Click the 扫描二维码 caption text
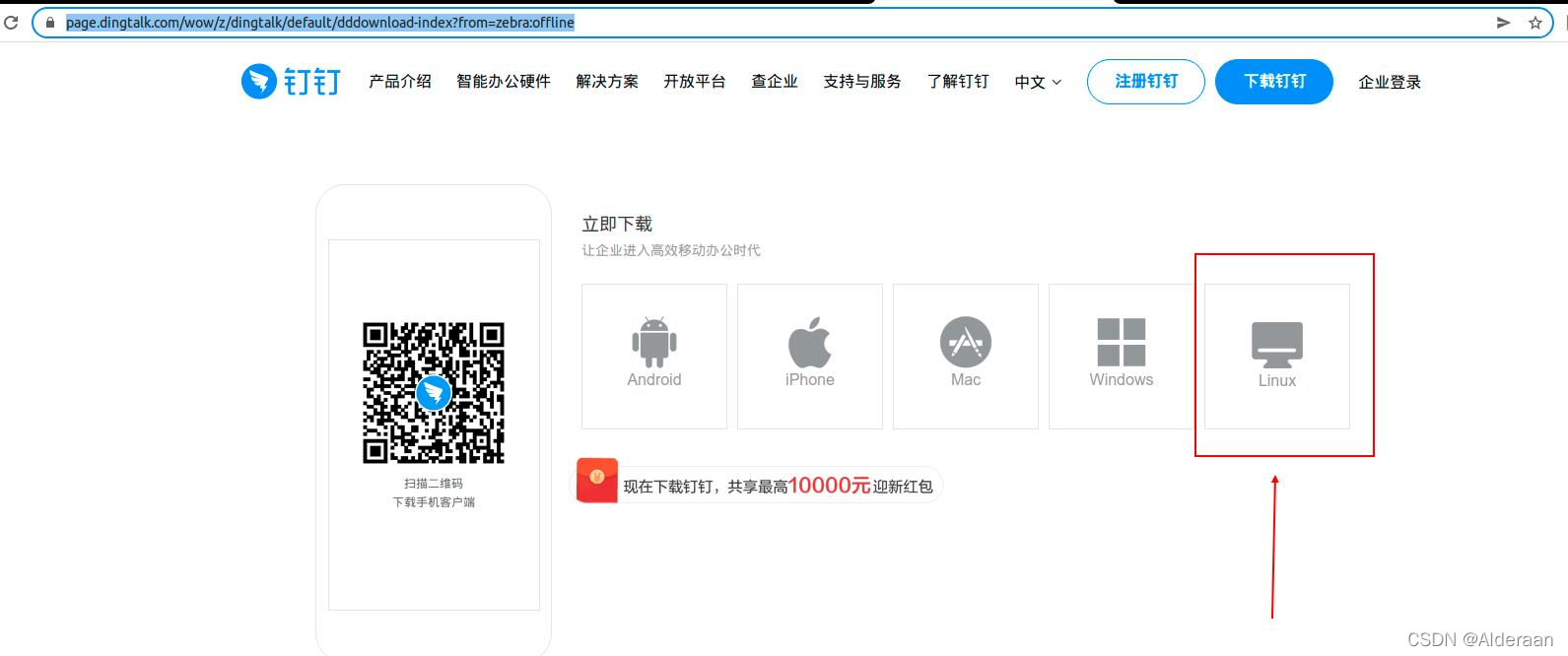The height and width of the screenshot is (656, 1568). pyautogui.click(x=434, y=484)
